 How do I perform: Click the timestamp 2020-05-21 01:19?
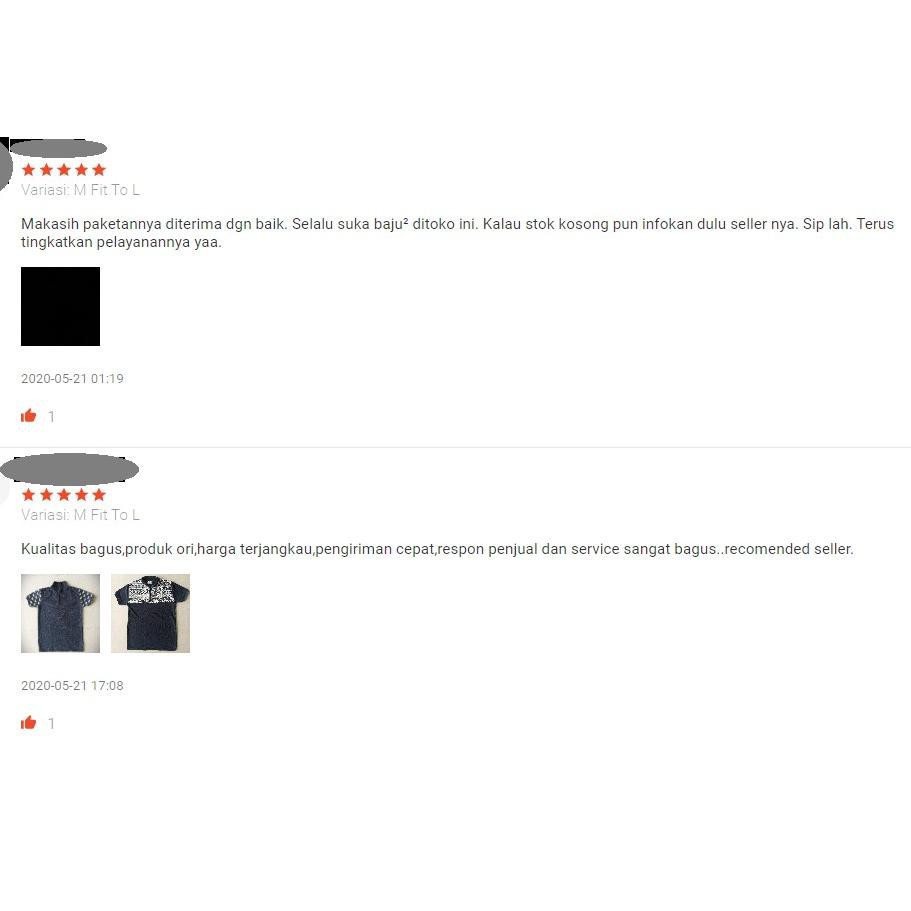72,378
